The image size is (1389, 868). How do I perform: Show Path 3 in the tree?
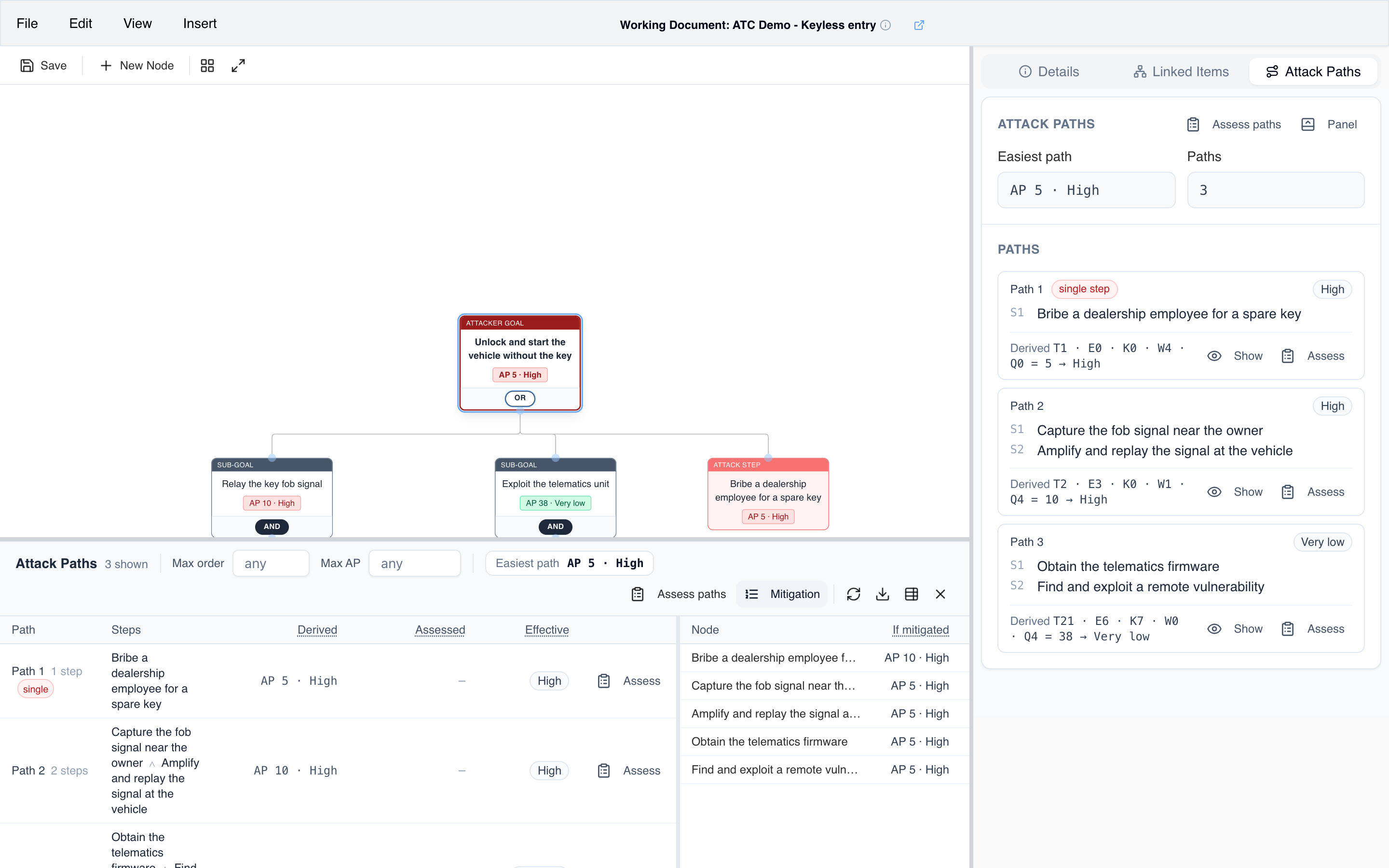(1235, 629)
